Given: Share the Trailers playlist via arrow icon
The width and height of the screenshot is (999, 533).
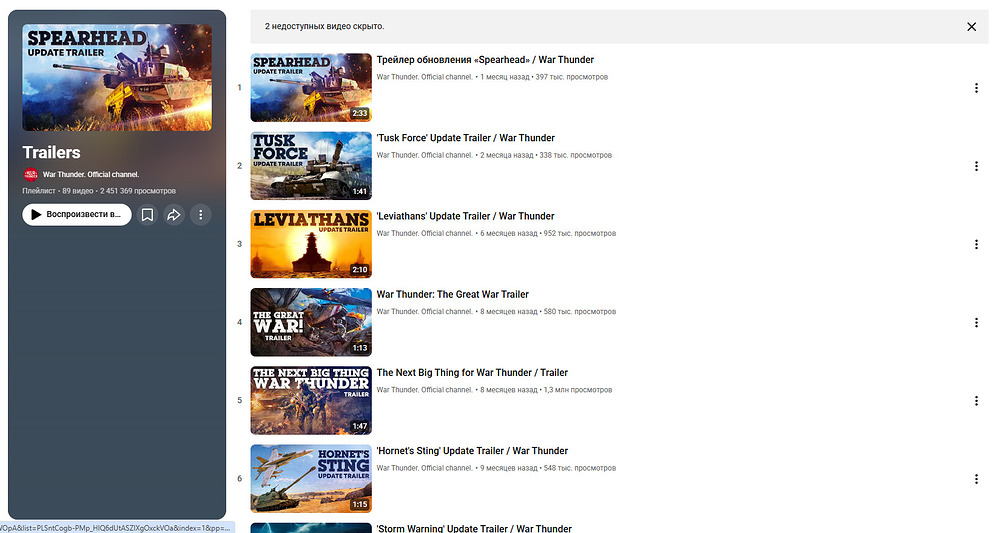Looking at the screenshot, I should click(174, 214).
